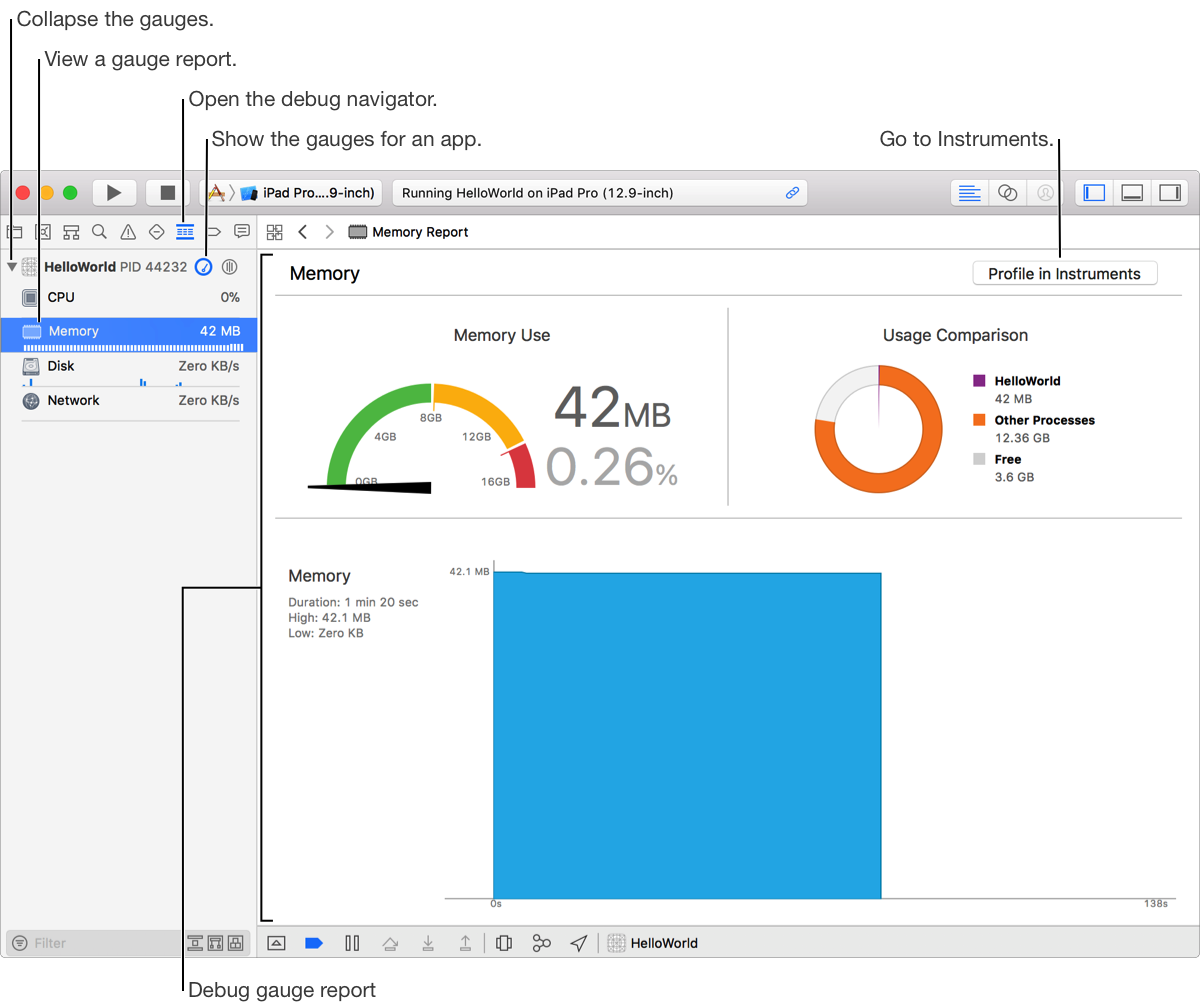Toggle the utilities inspector pane

pos(1170,193)
